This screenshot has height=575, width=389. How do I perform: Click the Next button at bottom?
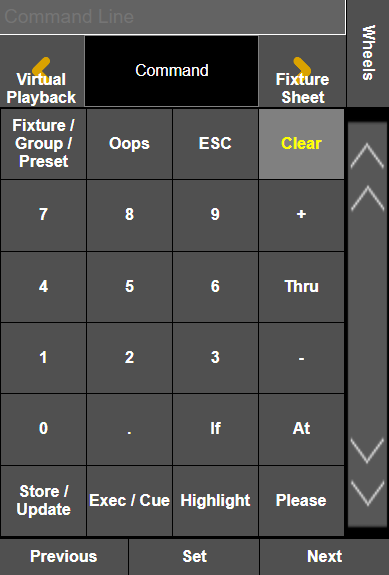point(324,557)
